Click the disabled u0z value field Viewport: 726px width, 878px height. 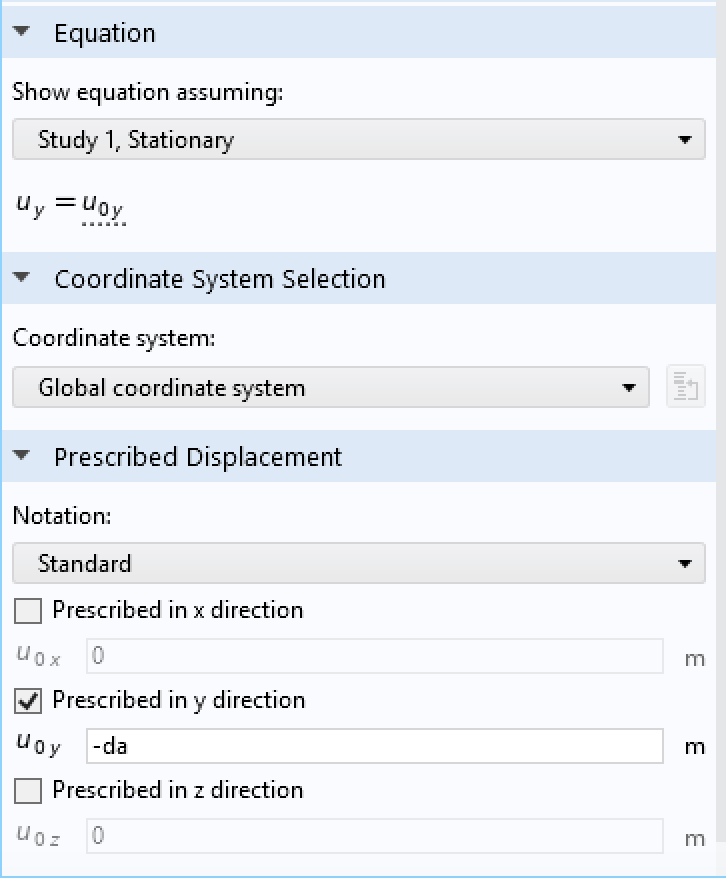point(375,836)
